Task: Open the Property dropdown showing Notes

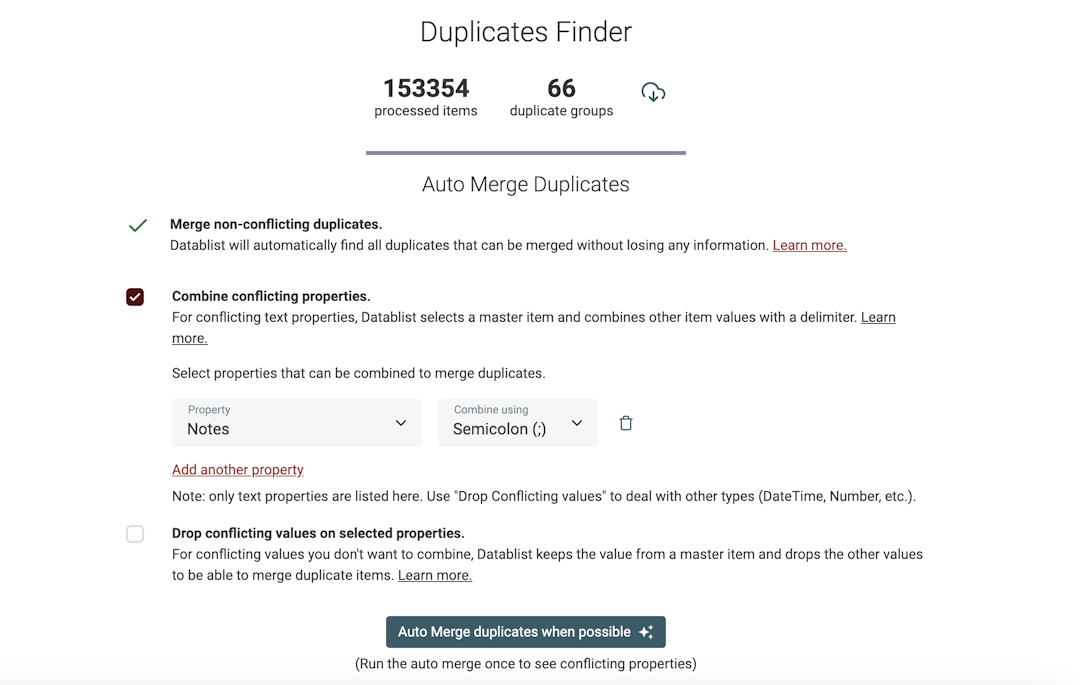Action: [296, 422]
